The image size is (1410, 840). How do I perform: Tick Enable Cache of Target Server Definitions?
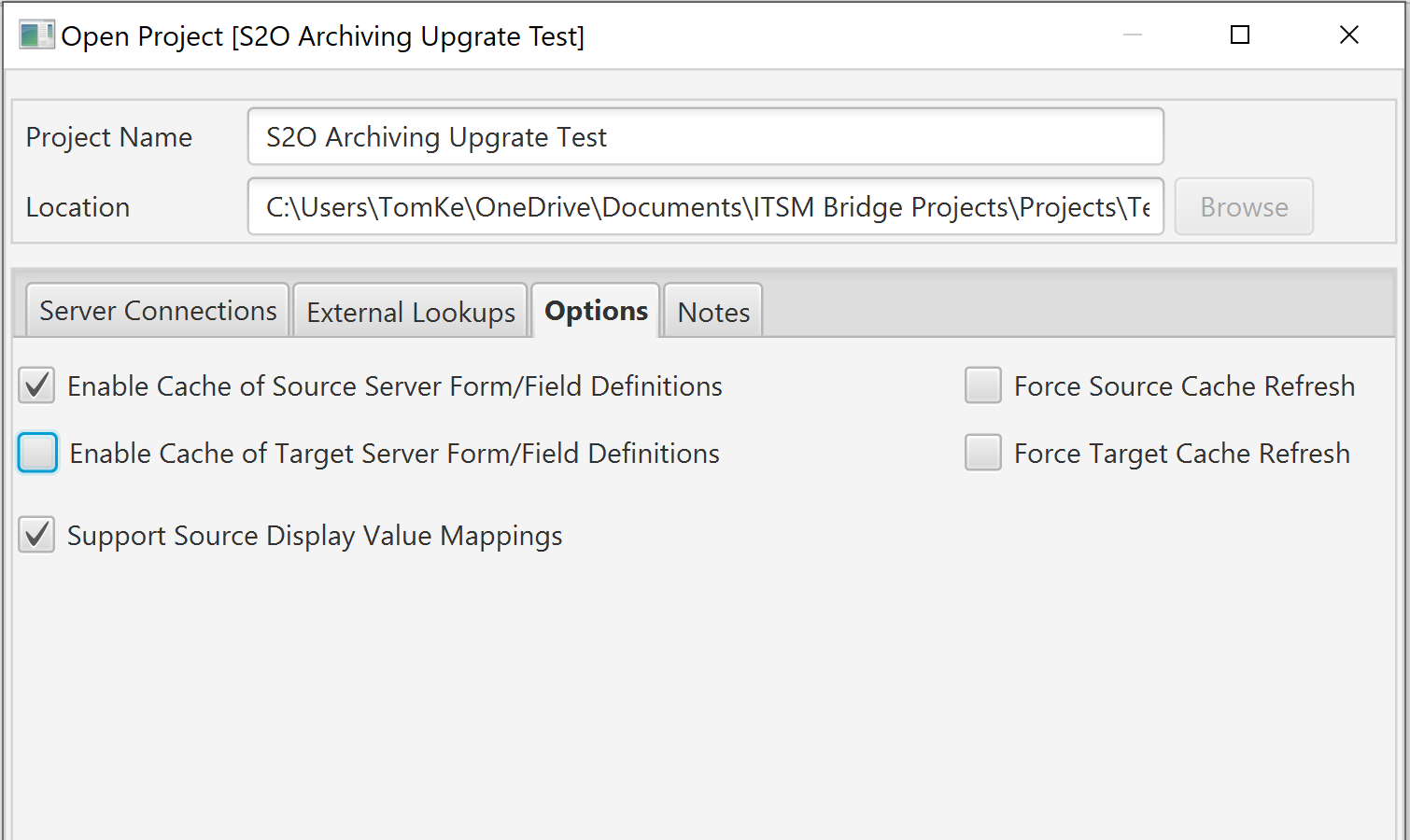point(38,453)
